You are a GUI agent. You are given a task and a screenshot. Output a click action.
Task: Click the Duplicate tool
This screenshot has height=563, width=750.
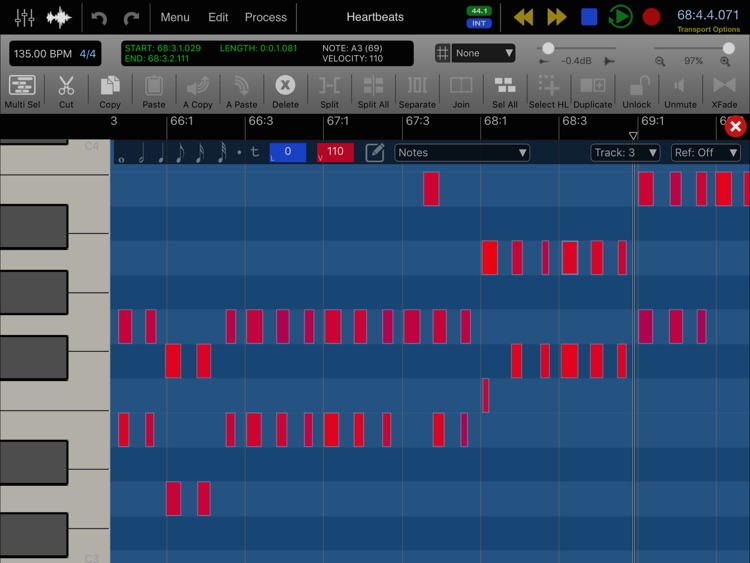click(x=593, y=92)
